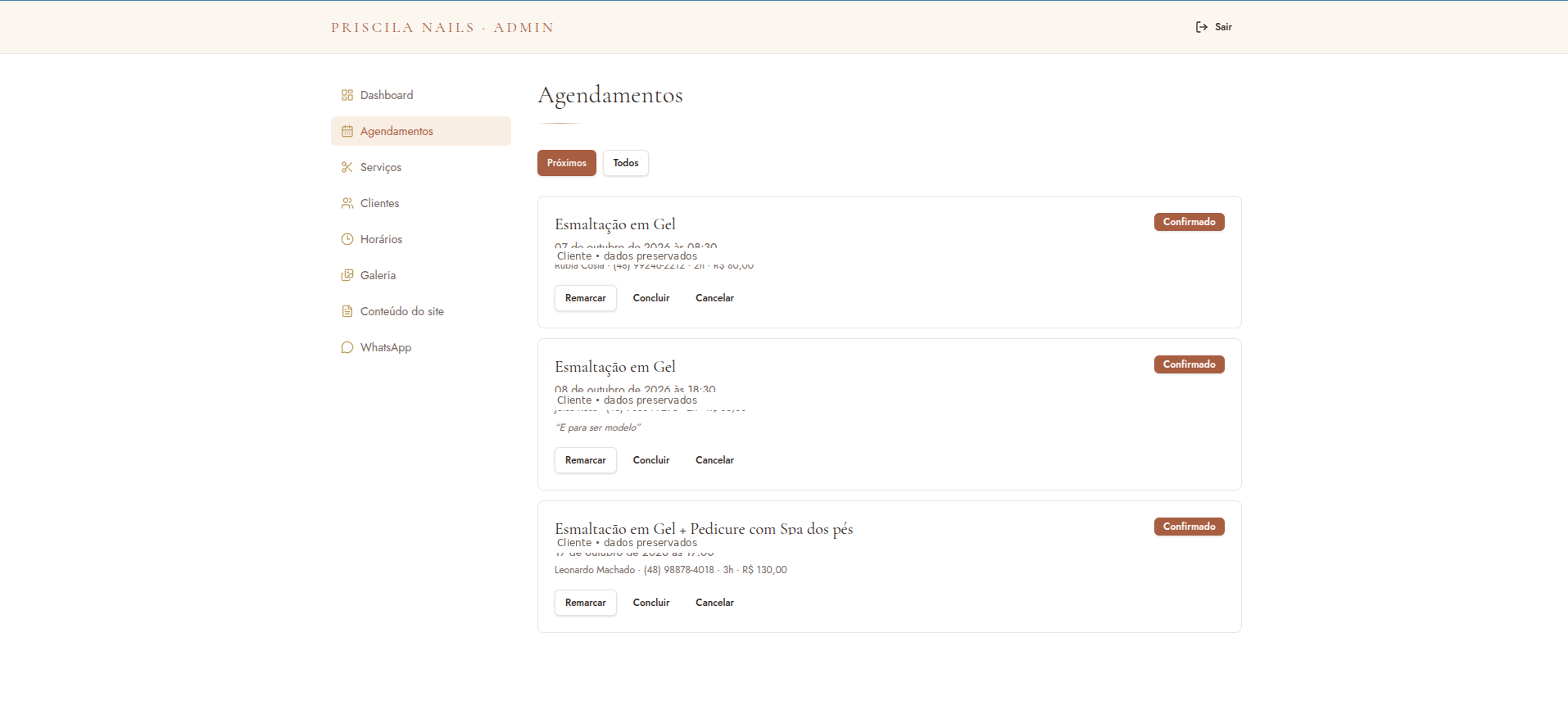1568x728 pixels.
Task: Navigate to Horários section
Action: (x=421, y=239)
